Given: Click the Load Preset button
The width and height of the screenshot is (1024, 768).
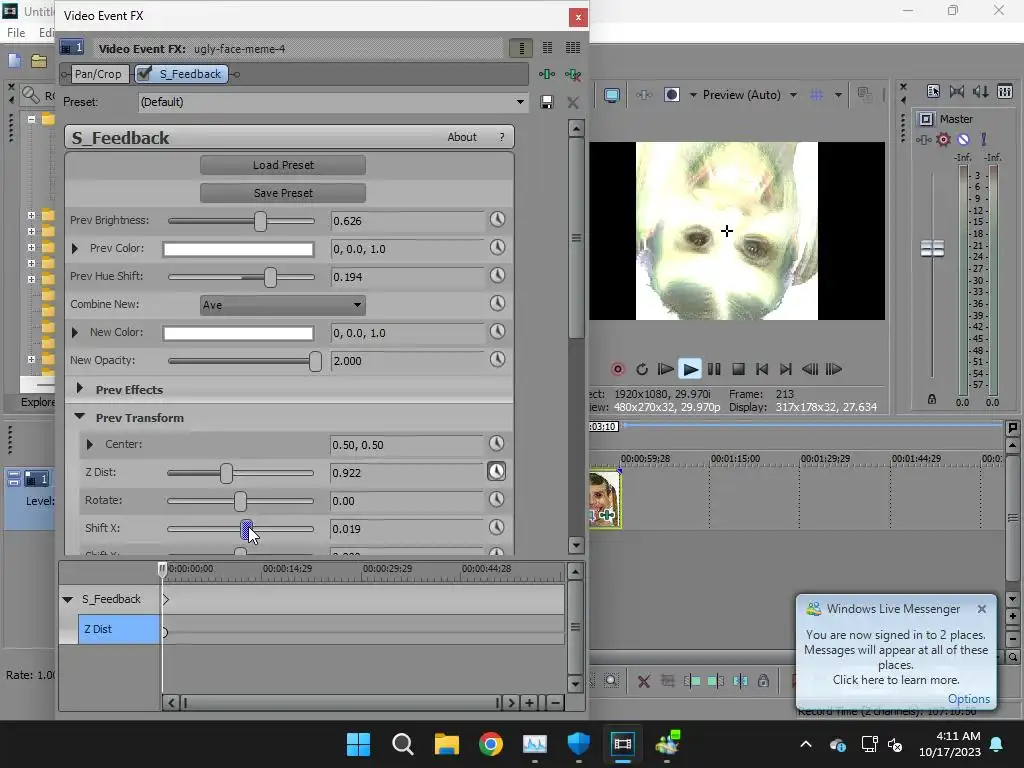Looking at the screenshot, I should pyautogui.click(x=283, y=165).
